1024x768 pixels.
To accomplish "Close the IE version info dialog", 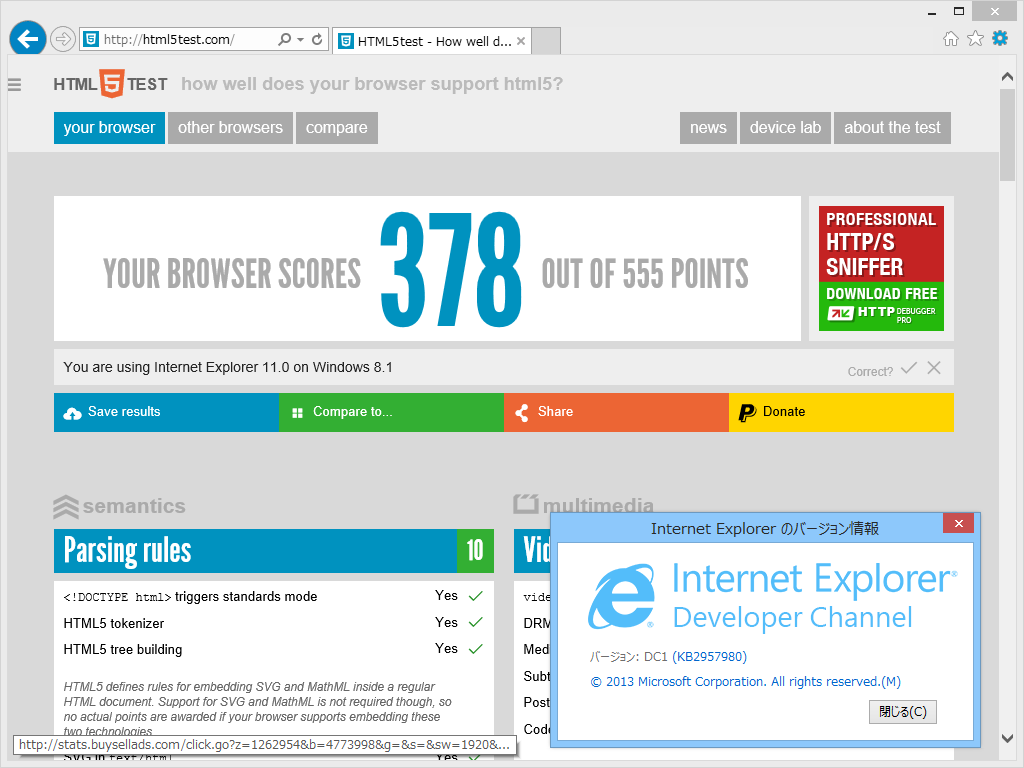I will click(958, 523).
